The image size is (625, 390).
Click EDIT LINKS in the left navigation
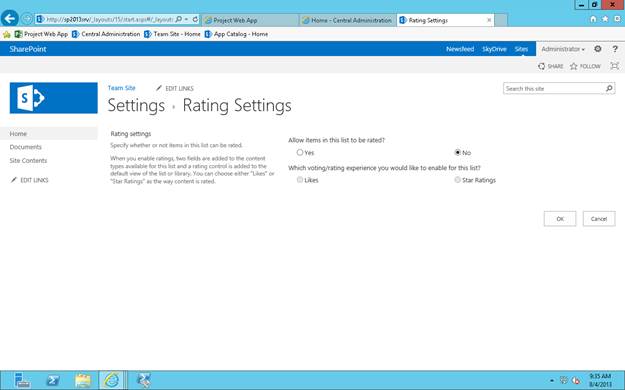pos(29,180)
